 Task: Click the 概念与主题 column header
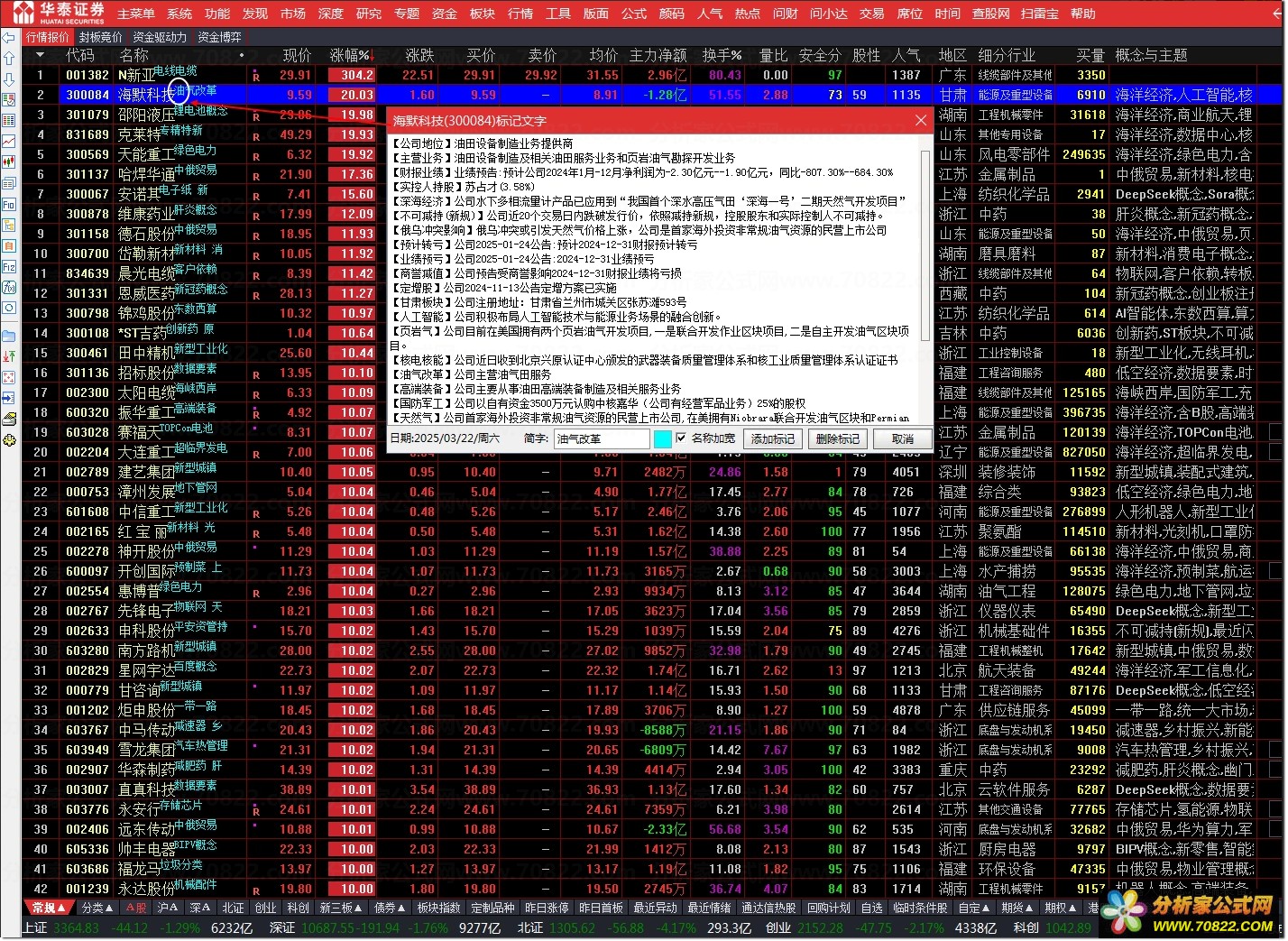[x=1151, y=56]
